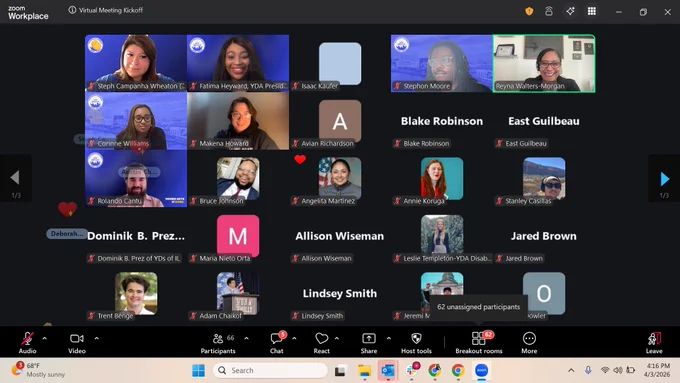The image size is (680, 383).
Task: Select Fatima Heyward's video tile
Action: click(x=238, y=63)
